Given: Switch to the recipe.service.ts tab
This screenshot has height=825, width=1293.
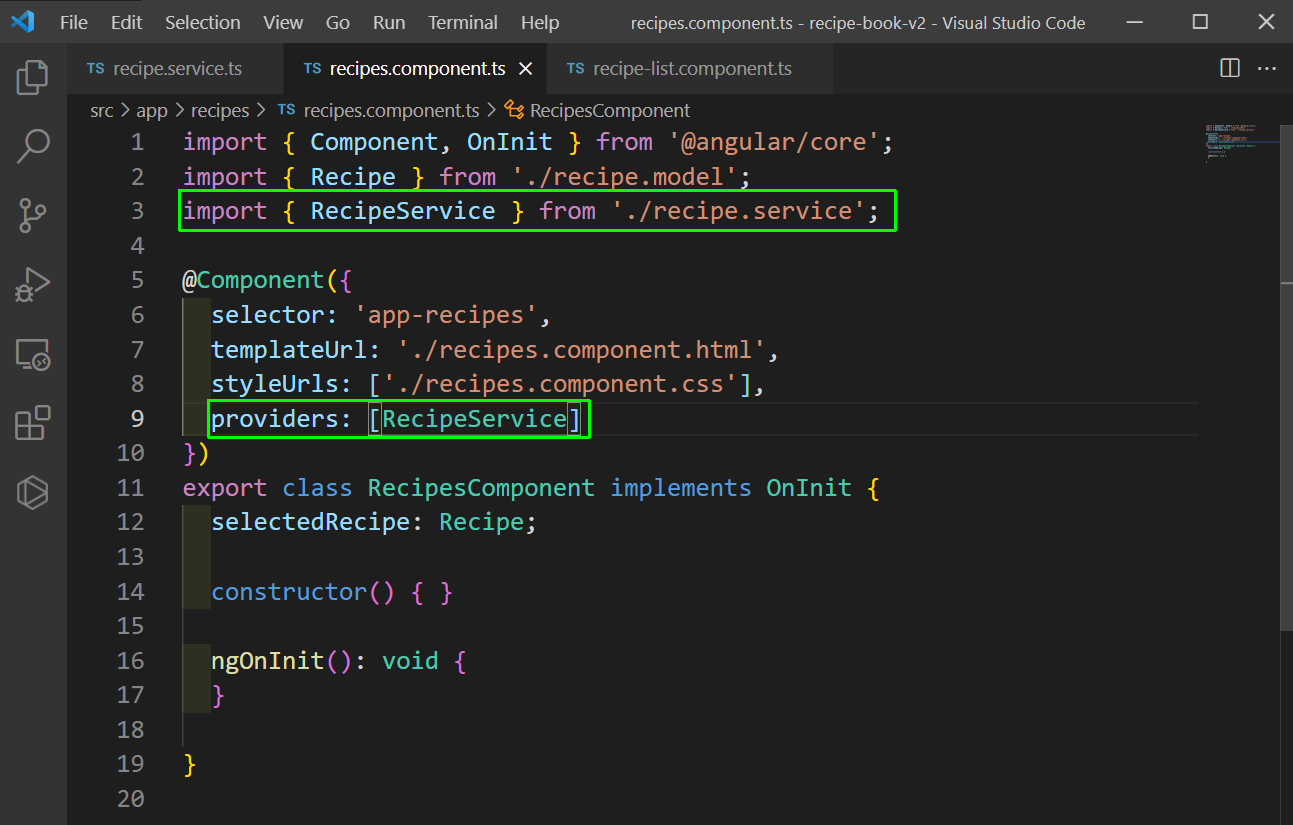Looking at the screenshot, I should tap(176, 69).
